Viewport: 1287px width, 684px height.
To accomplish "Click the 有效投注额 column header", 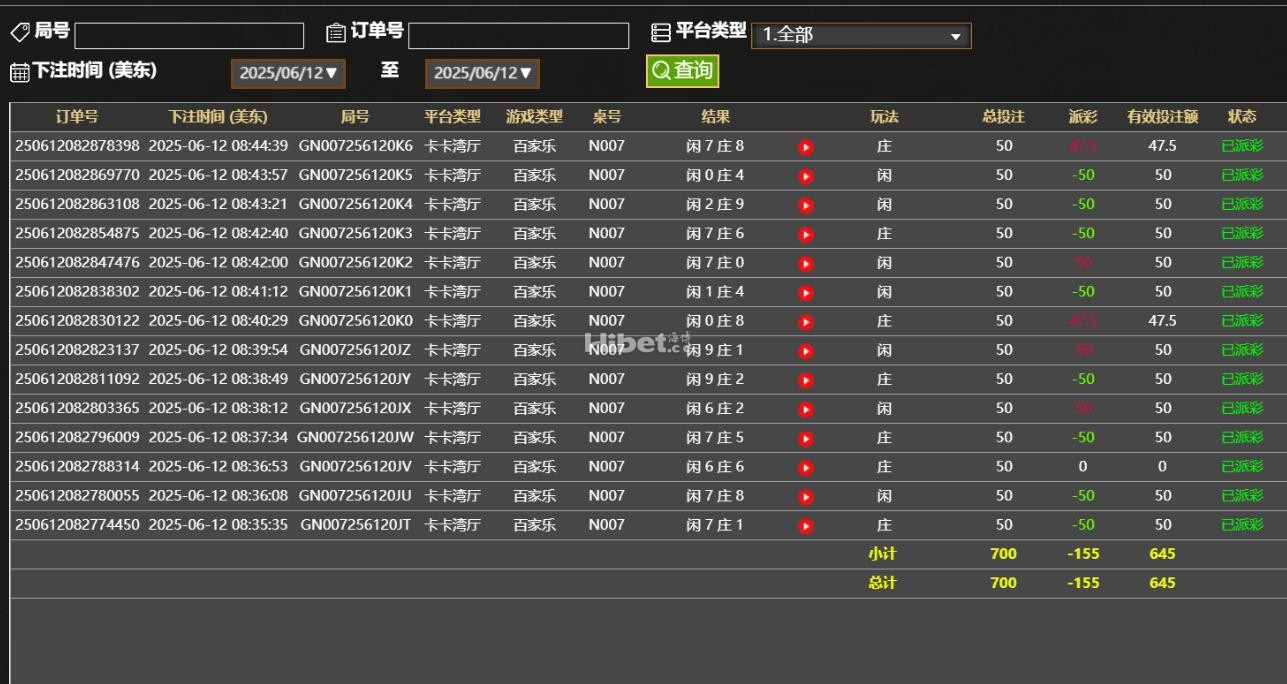I will coord(1162,117).
